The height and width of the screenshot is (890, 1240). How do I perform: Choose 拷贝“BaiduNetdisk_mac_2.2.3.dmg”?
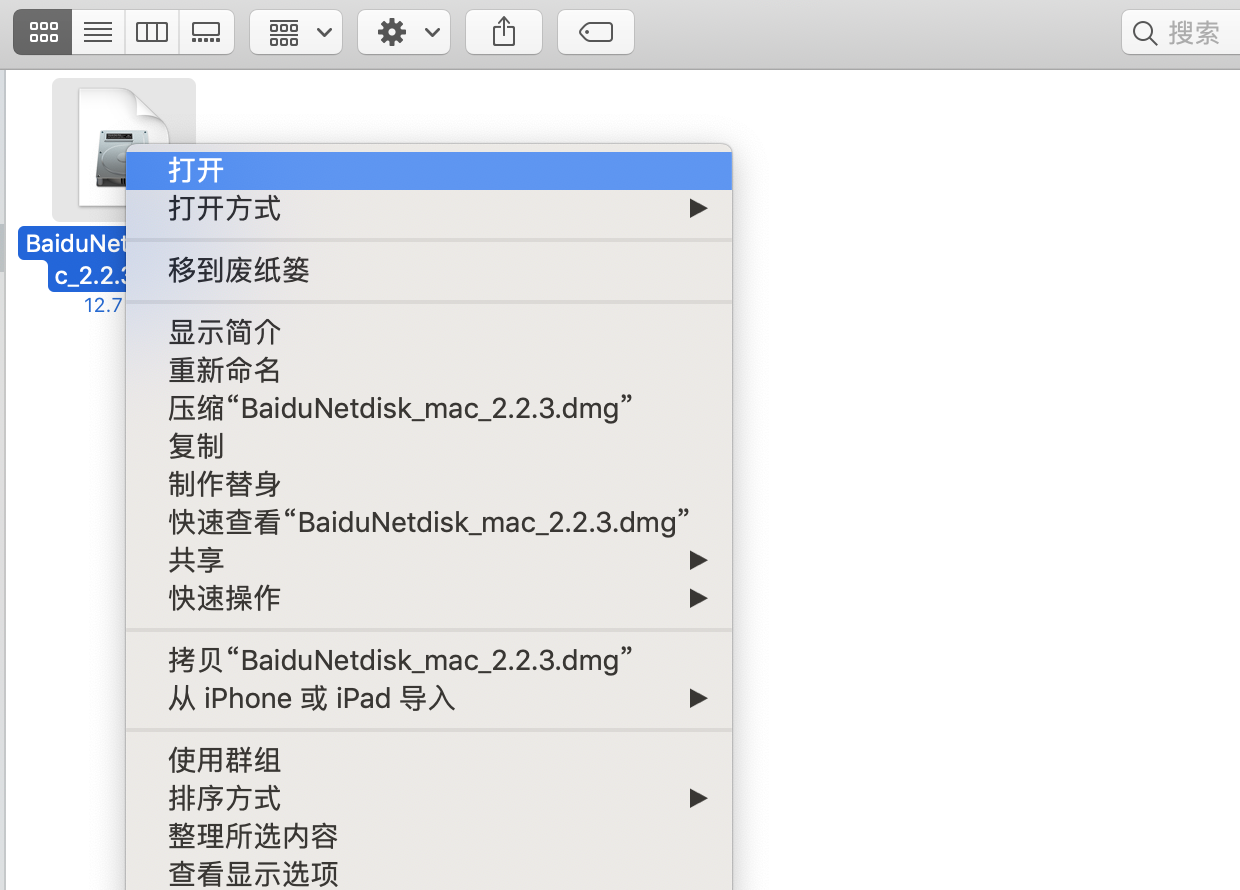tap(429, 660)
